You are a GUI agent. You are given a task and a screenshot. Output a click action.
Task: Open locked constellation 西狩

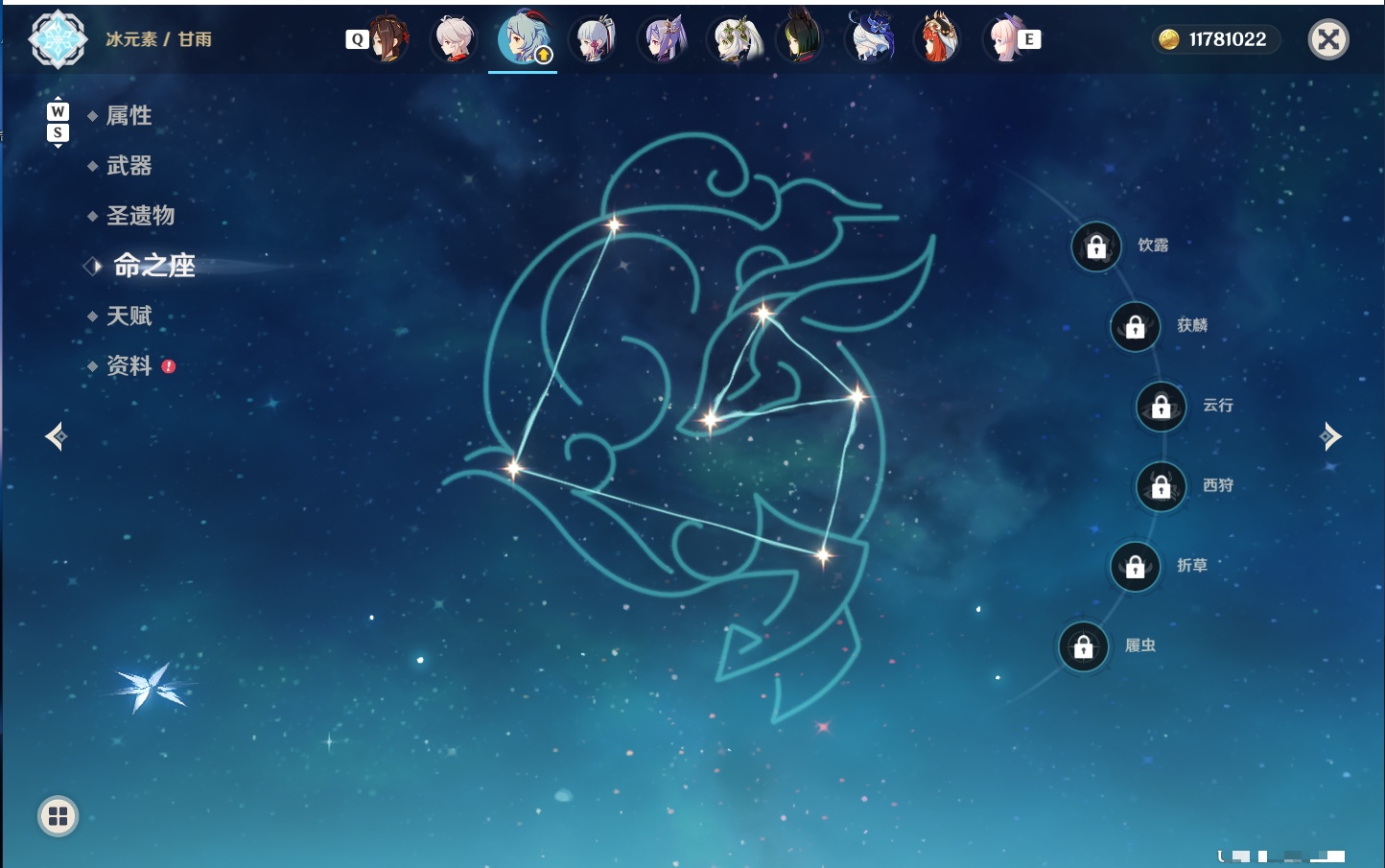tap(1161, 487)
